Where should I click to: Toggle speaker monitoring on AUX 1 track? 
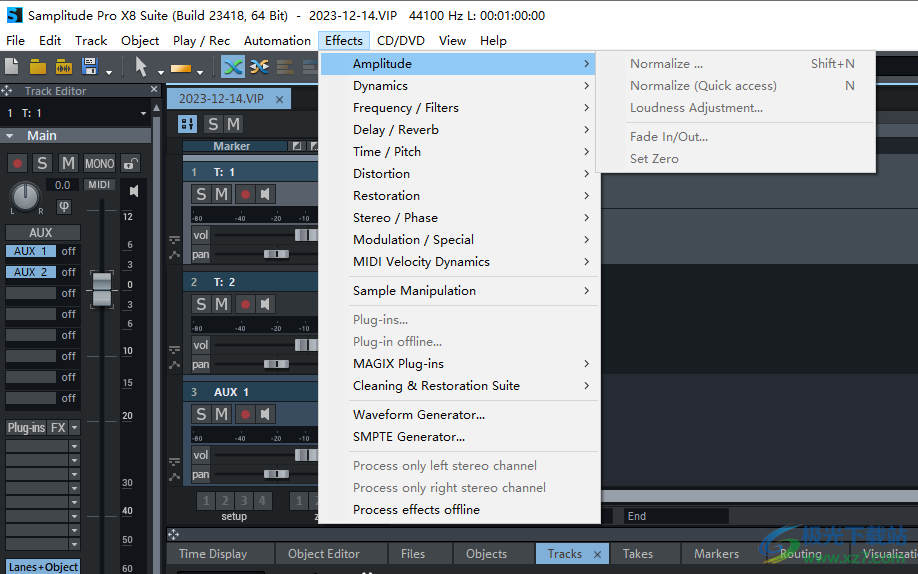point(265,414)
